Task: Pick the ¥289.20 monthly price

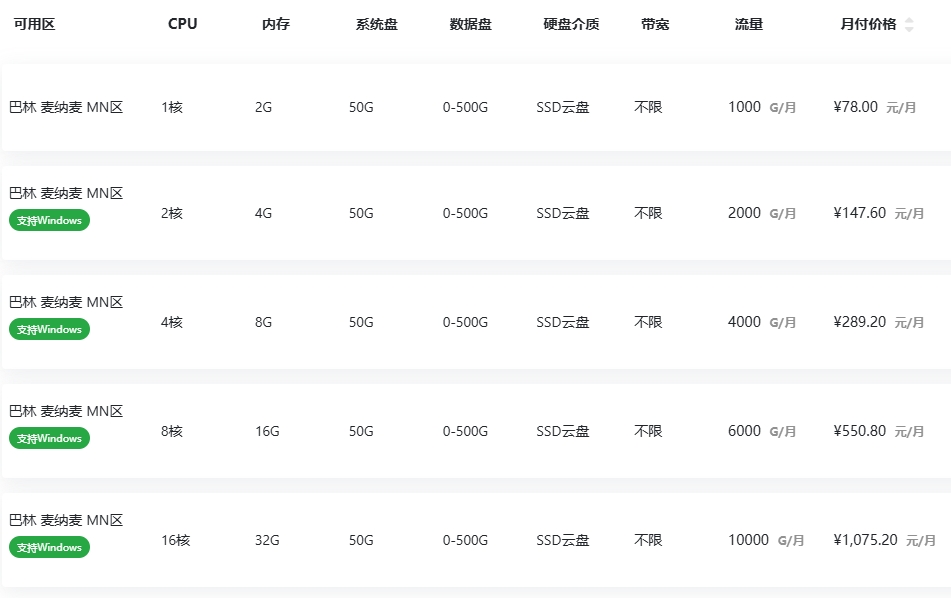Action: click(859, 322)
